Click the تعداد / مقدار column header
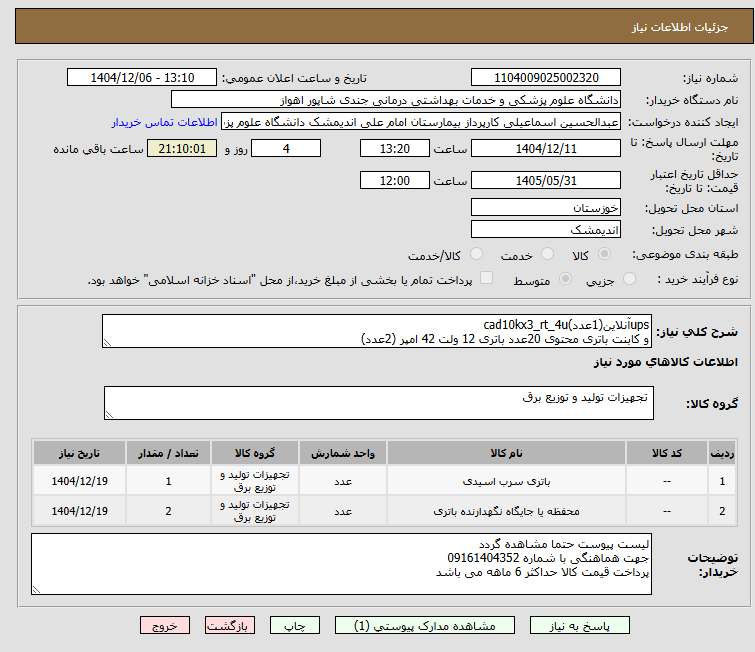 (168, 453)
